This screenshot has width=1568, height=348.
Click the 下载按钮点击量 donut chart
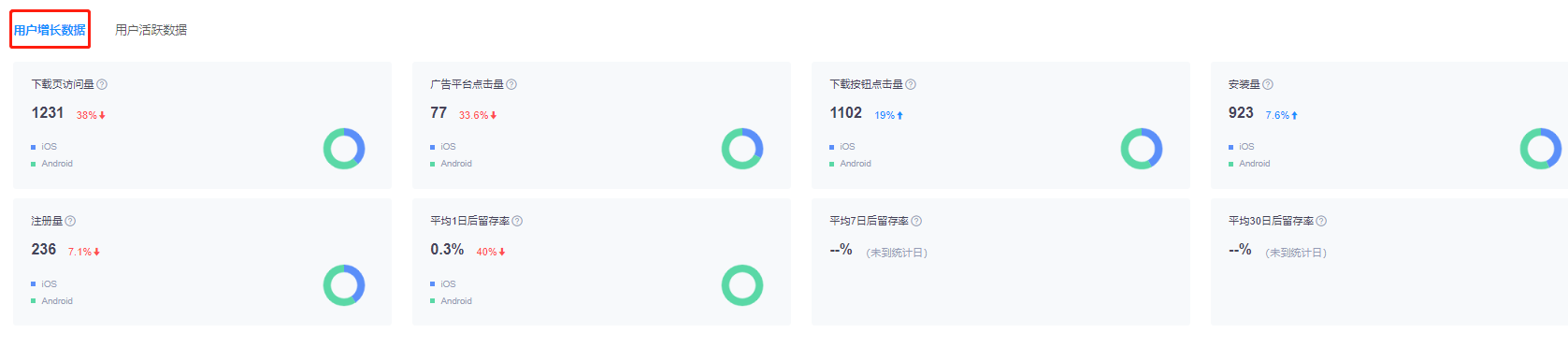click(x=1142, y=149)
